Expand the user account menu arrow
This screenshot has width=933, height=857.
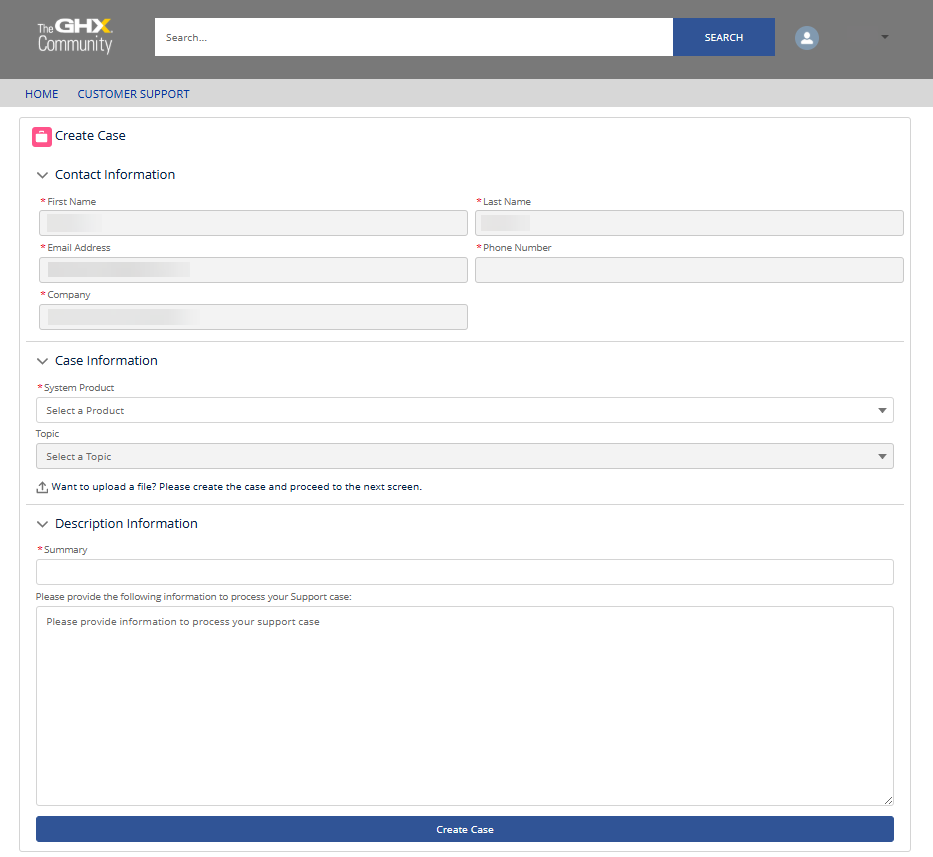point(884,38)
